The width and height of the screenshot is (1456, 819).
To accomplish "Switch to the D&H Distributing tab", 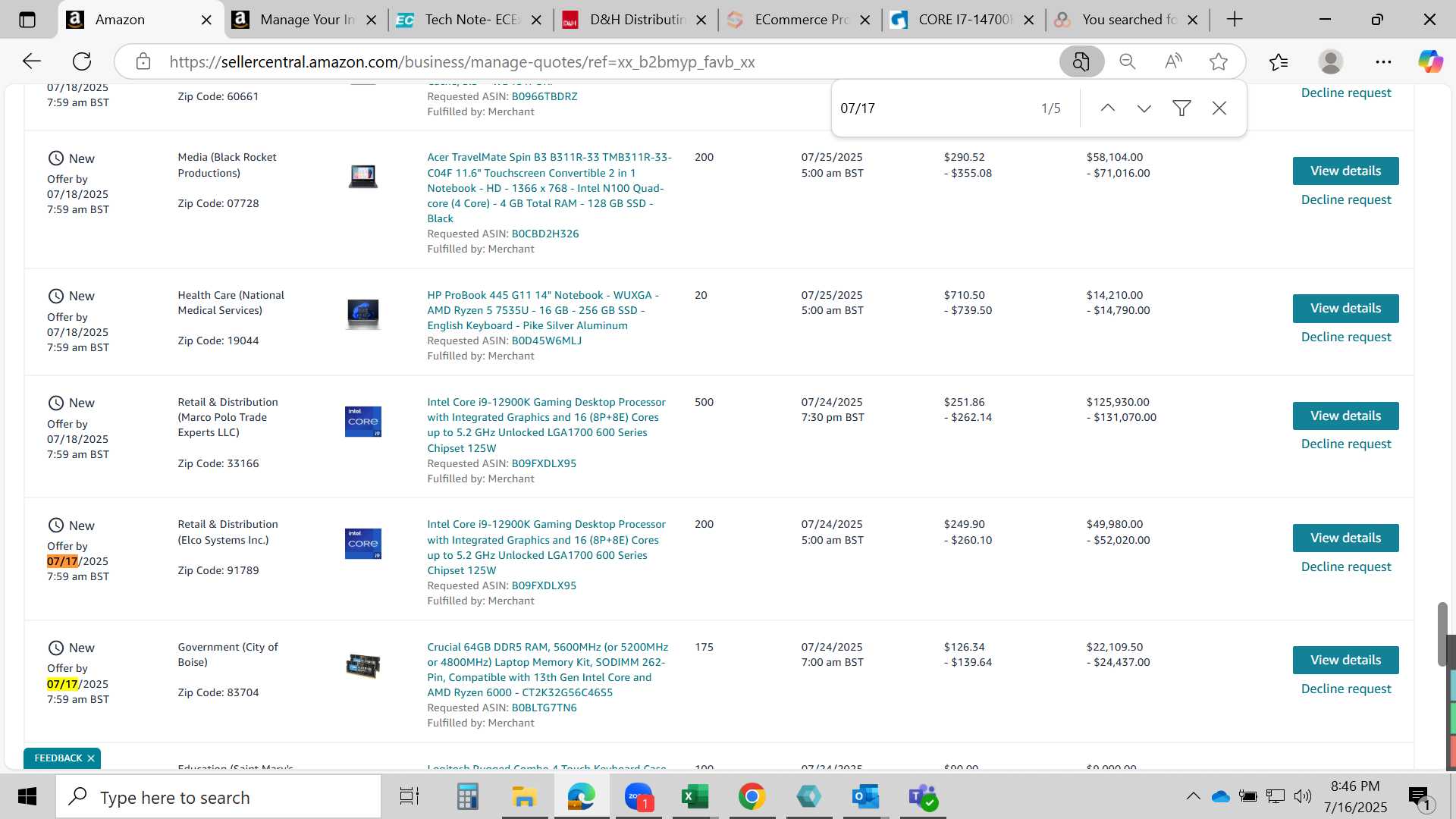I will point(637,20).
